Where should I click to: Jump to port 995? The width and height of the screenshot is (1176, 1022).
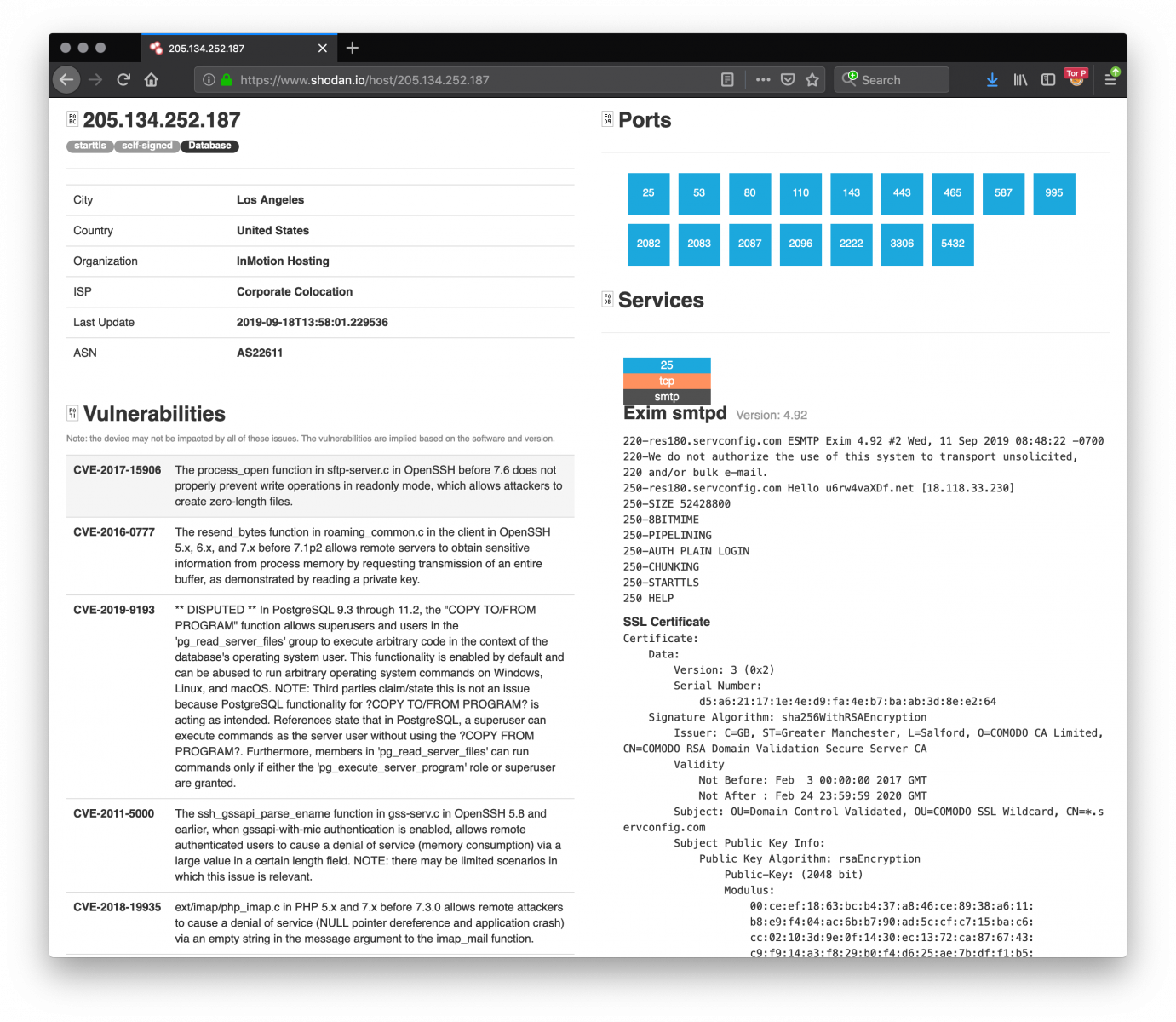coord(1054,193)
